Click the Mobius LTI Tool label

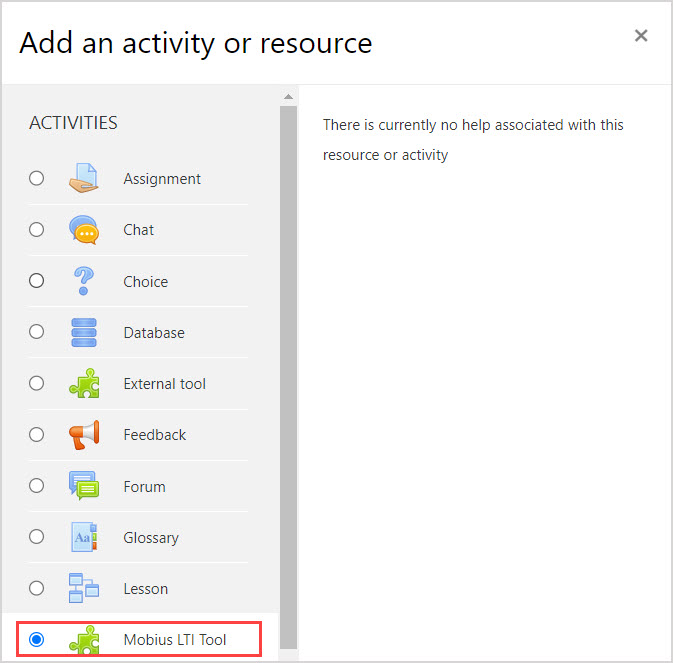(175, 640)
